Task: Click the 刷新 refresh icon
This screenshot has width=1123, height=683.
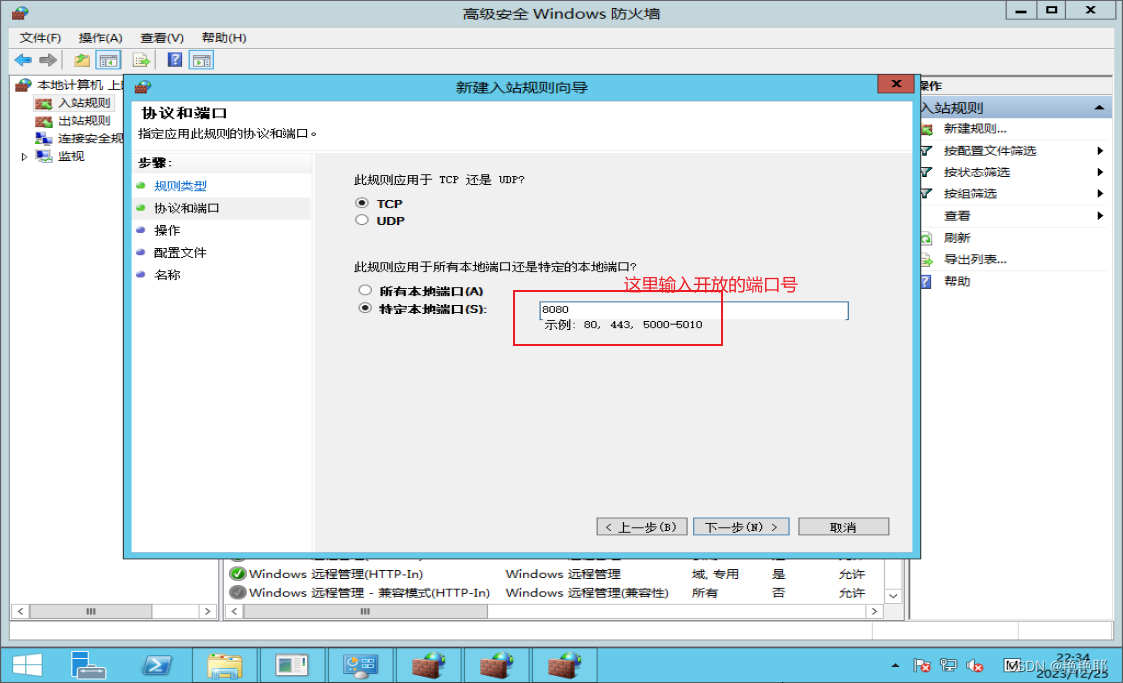Action: coord(926,238)
